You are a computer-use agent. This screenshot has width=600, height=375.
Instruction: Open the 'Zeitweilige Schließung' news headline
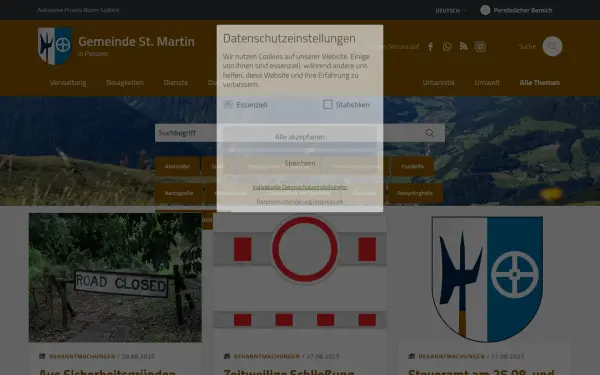coord(289,372)
